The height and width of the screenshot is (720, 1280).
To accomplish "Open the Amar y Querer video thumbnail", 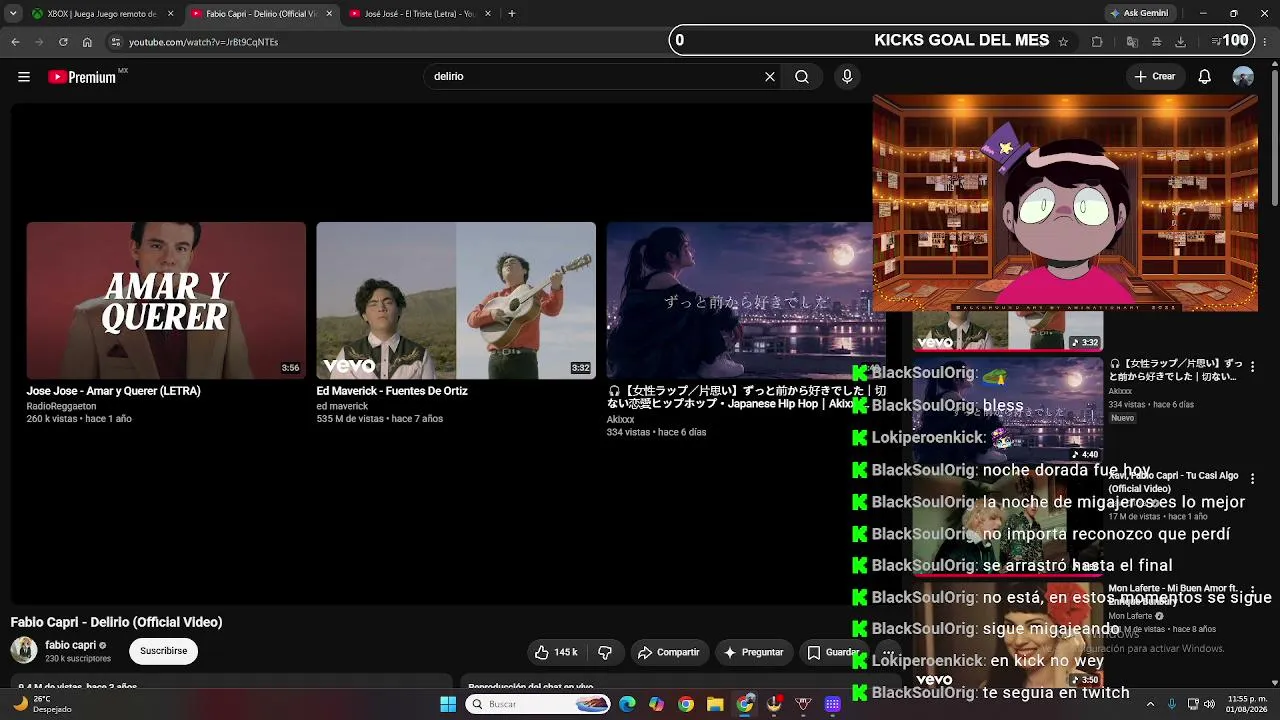I will [x=166, y=300].
